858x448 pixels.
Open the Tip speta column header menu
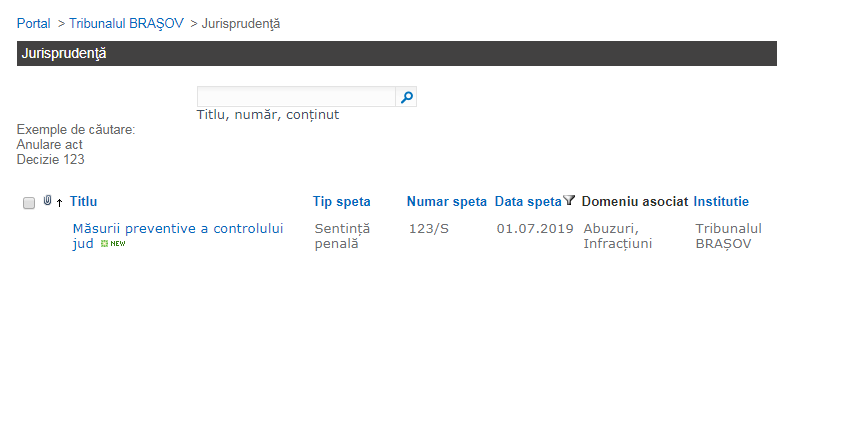(341, 202)
